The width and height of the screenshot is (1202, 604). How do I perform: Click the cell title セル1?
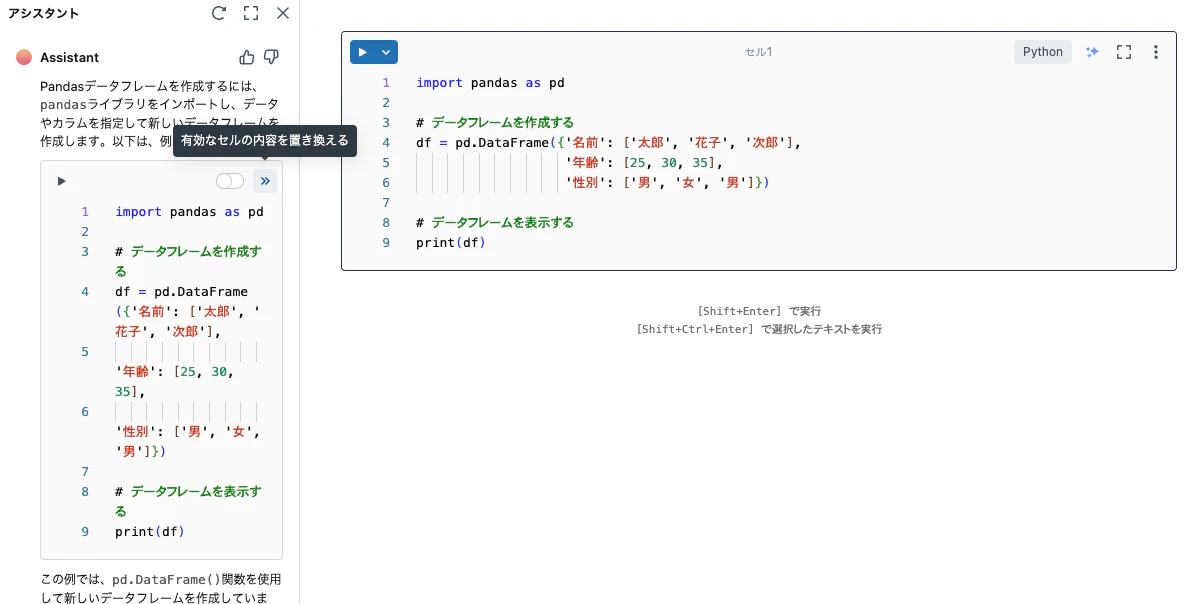(x=758, y=52)
